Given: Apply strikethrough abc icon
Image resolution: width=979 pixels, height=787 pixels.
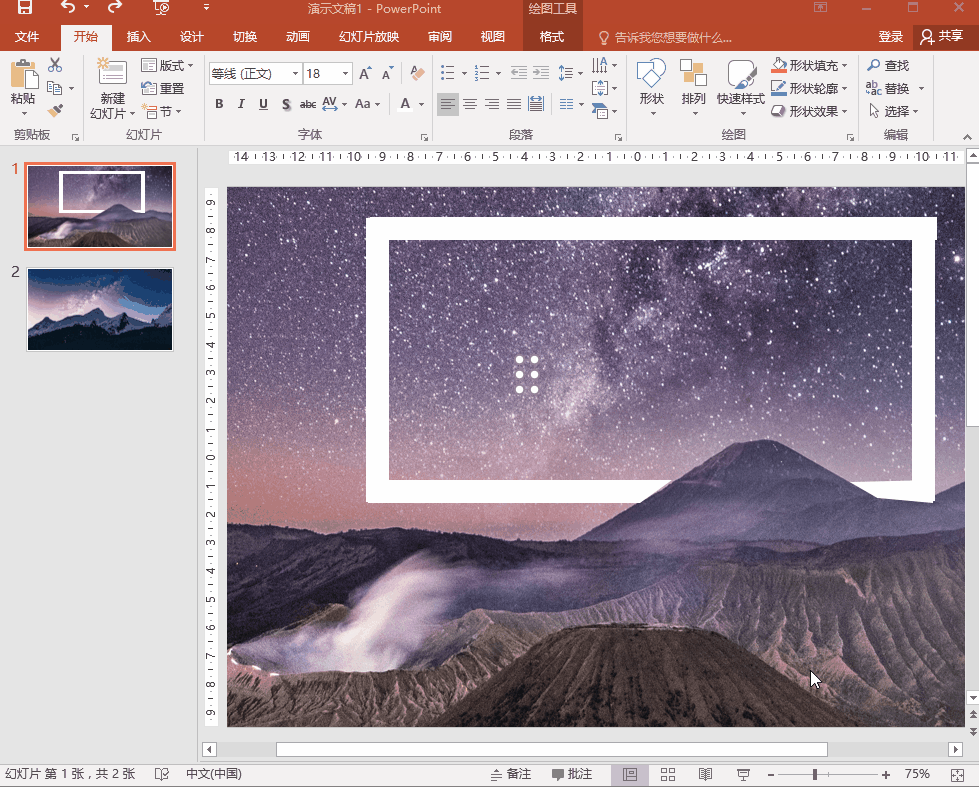Looking at the screenshot, I should click(x=307, y=104).
